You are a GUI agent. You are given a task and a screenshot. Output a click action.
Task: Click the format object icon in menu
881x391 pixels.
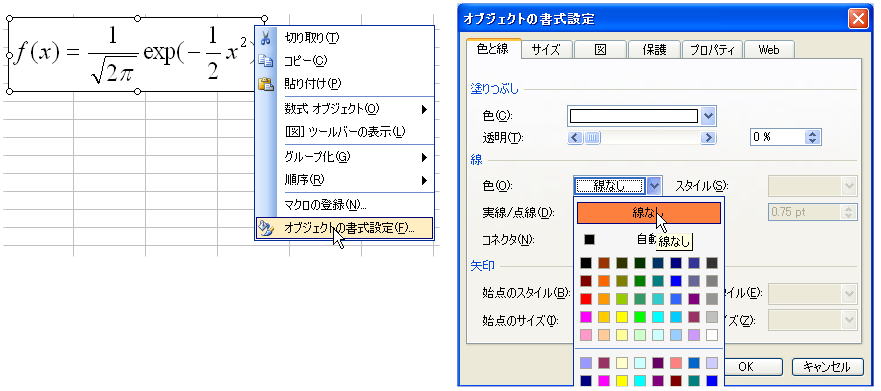[x=266, y=228]
